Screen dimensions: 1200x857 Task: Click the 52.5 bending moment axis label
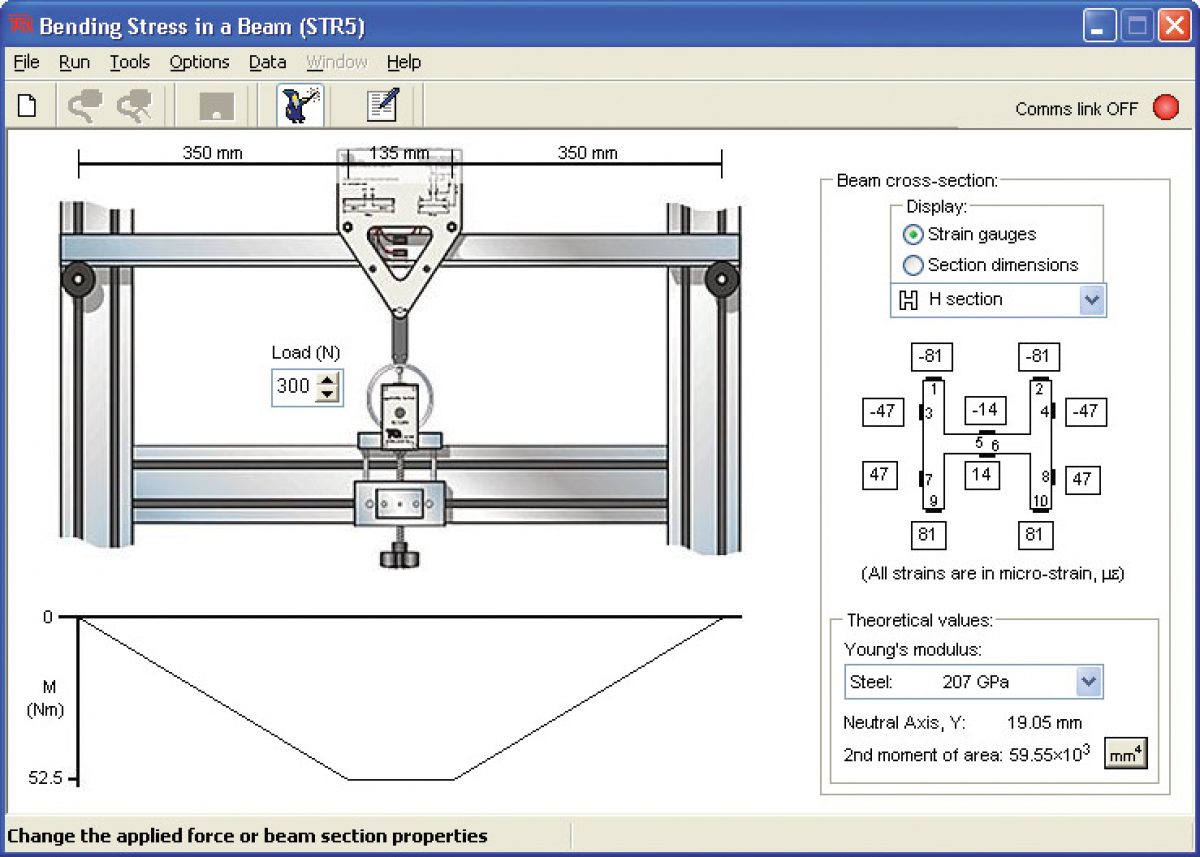tap(47, 778)
